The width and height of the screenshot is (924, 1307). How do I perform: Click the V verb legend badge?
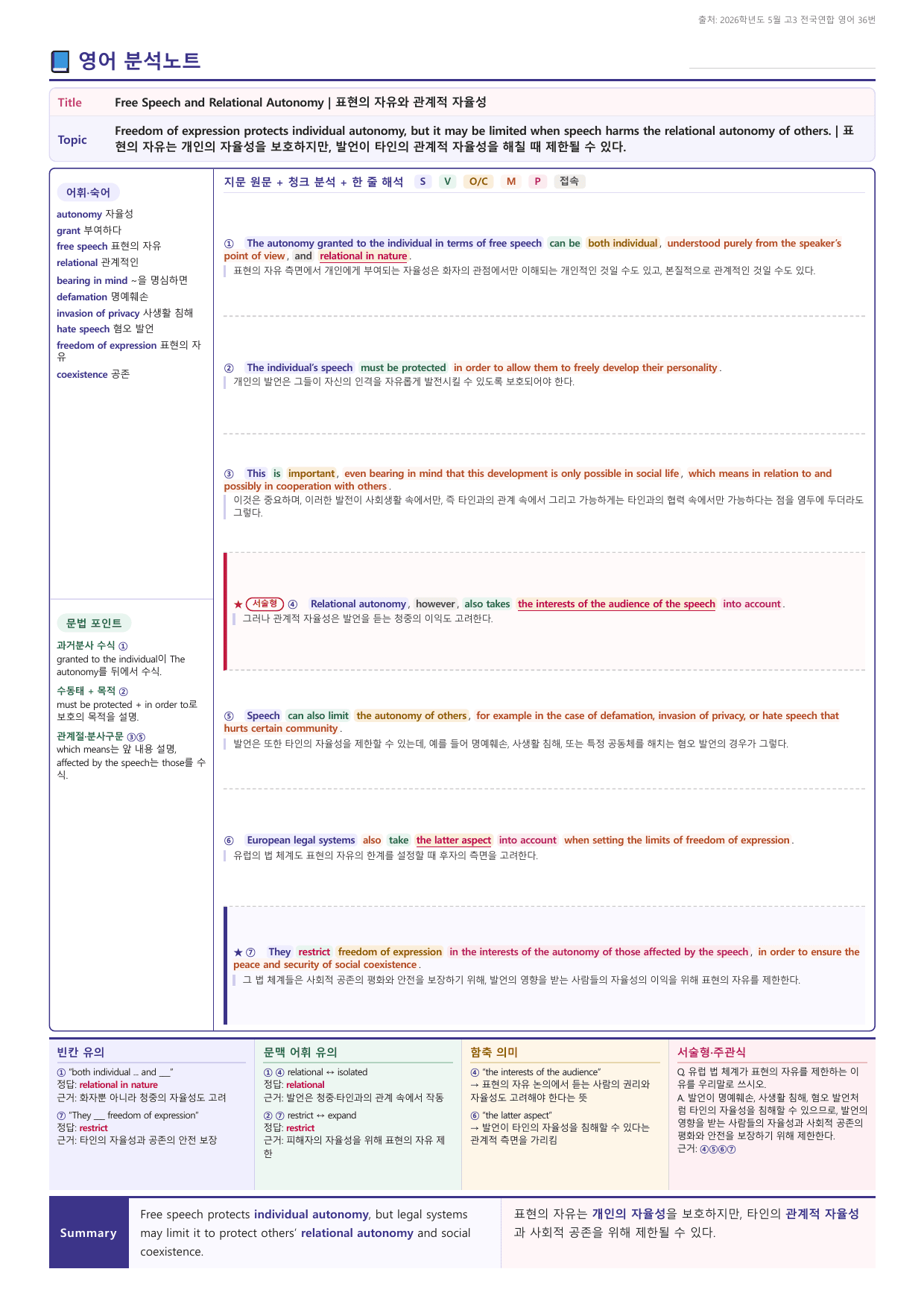pyautogui.click(x=448, y=181)
